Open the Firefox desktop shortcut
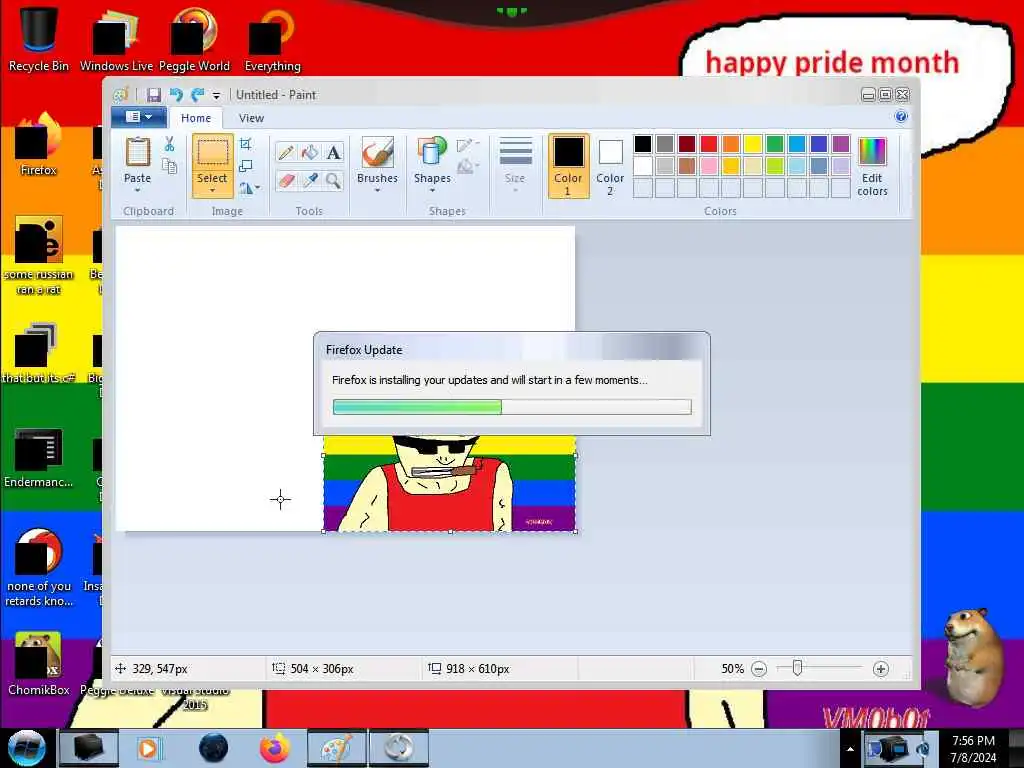The image size is (1024, 768). [x=39, y=144]
